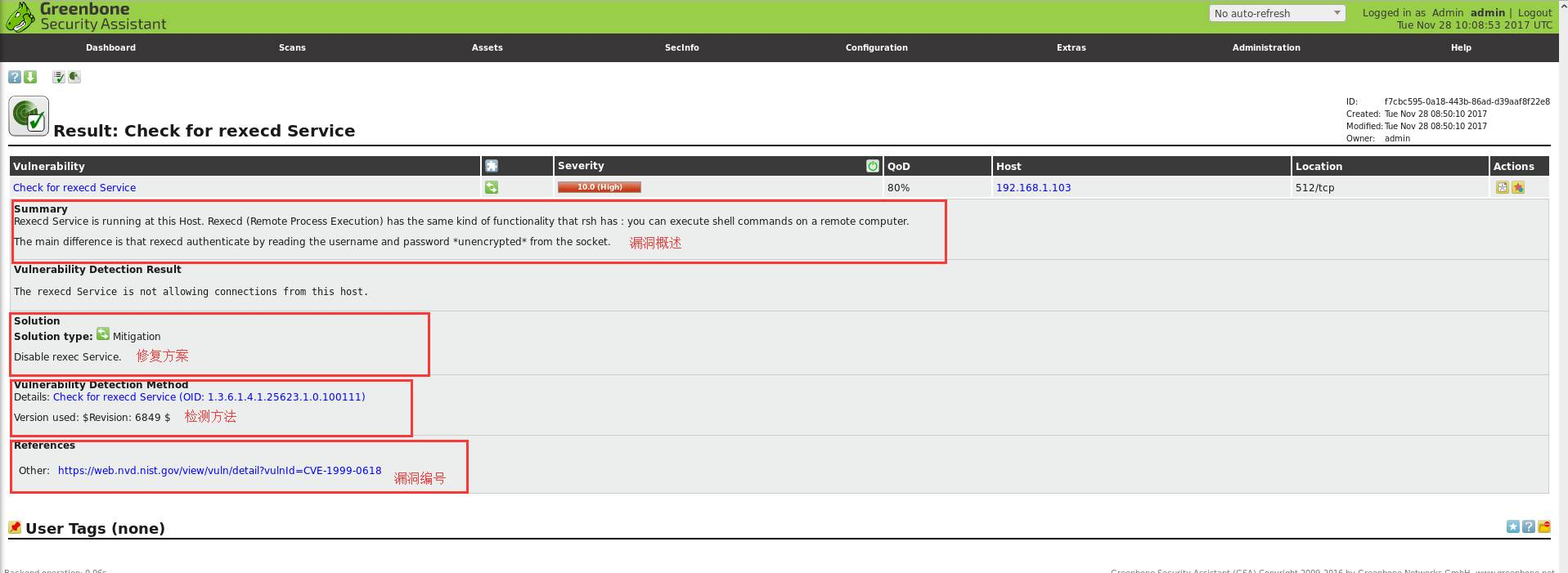
Task: Click the corresponding report icon in toolbar
Action: (x=74, y=77)
